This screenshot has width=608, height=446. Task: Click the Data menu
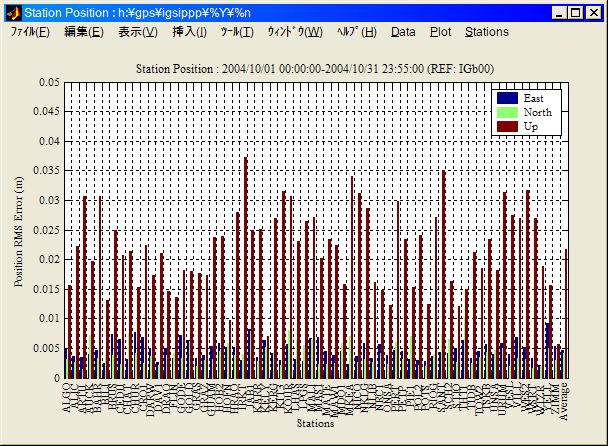[403, 32]
